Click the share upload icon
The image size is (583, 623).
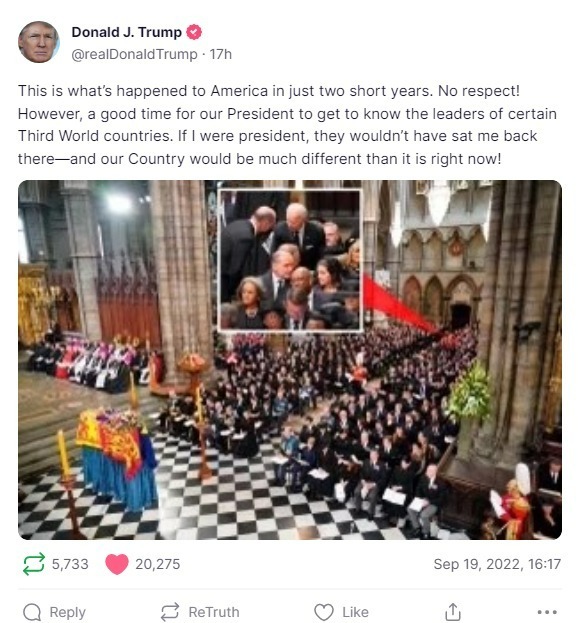[x=453, y=611]
